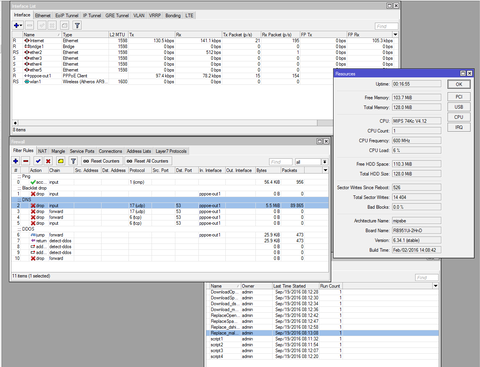Viewport: 480px width, 367px height.
Task: Click the add action icon on rule 8
Action: (x=33, y=247)
